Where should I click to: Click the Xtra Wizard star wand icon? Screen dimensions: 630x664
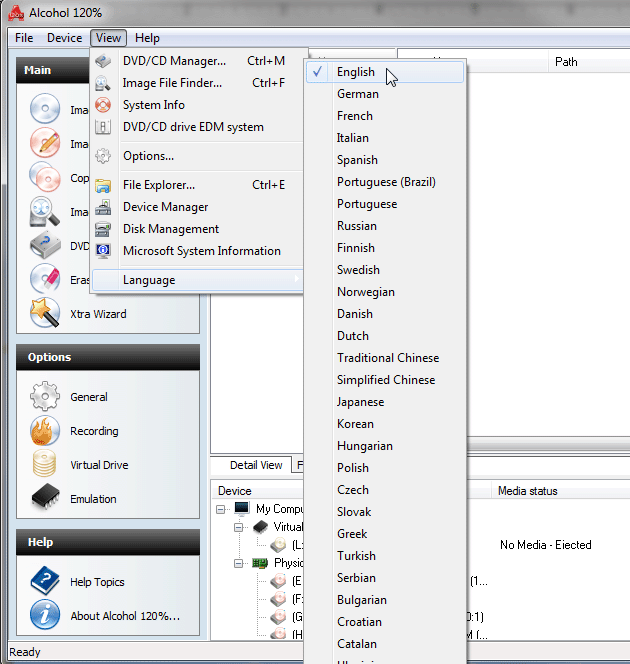tap(45, 313)
